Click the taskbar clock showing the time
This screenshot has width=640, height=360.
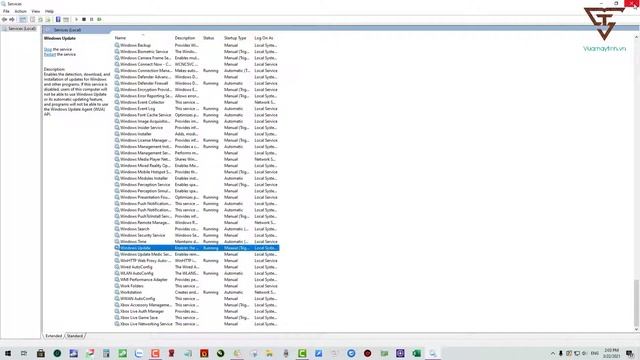[611, 353]
